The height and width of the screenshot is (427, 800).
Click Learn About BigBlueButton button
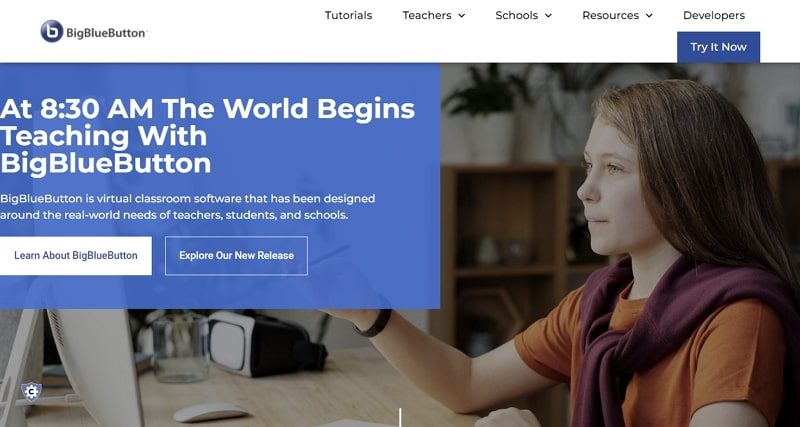tap(76, 256)
